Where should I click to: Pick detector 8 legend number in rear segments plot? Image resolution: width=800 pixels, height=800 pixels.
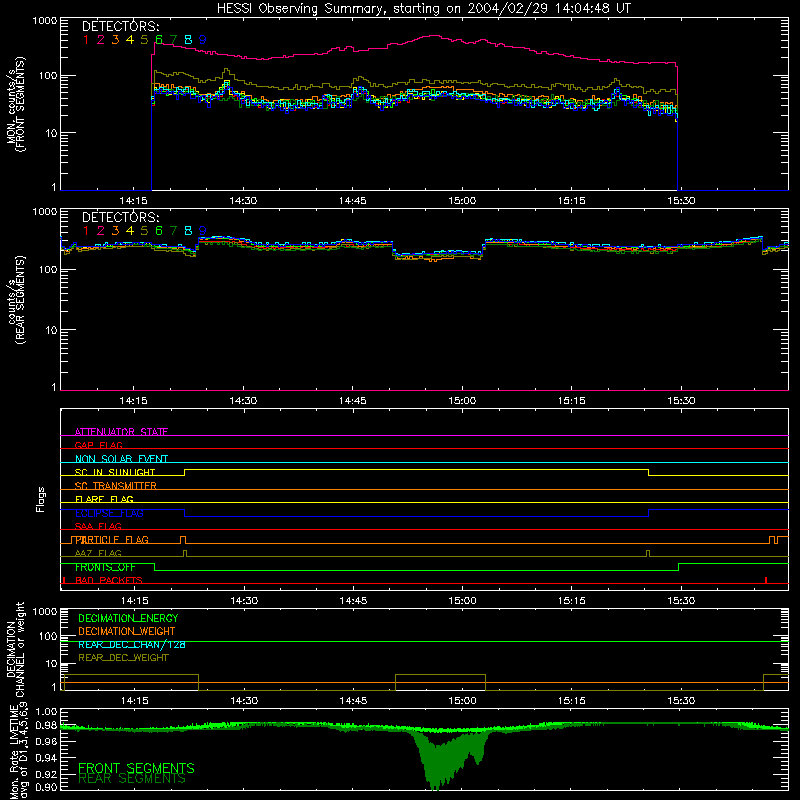pyautogui.click(x=188, y=231)
